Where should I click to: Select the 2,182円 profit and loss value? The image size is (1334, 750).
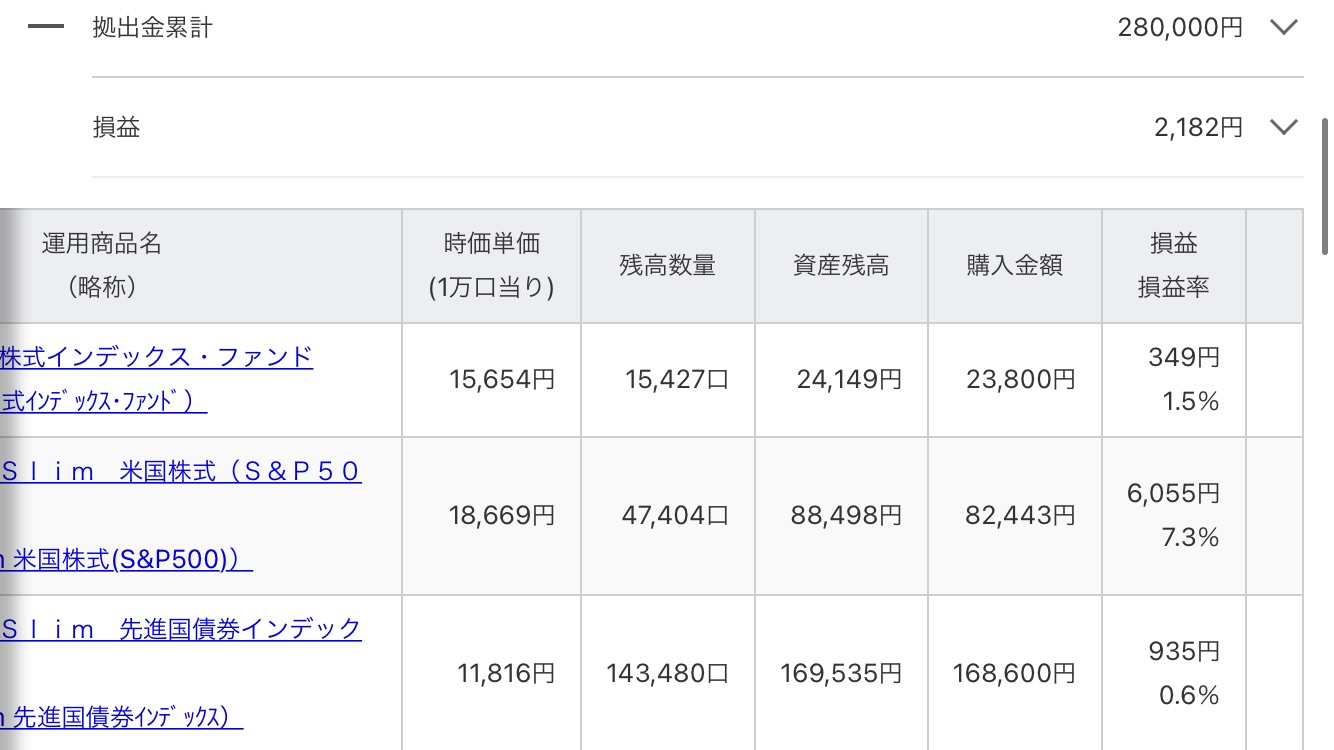[x=1198, y=127]
